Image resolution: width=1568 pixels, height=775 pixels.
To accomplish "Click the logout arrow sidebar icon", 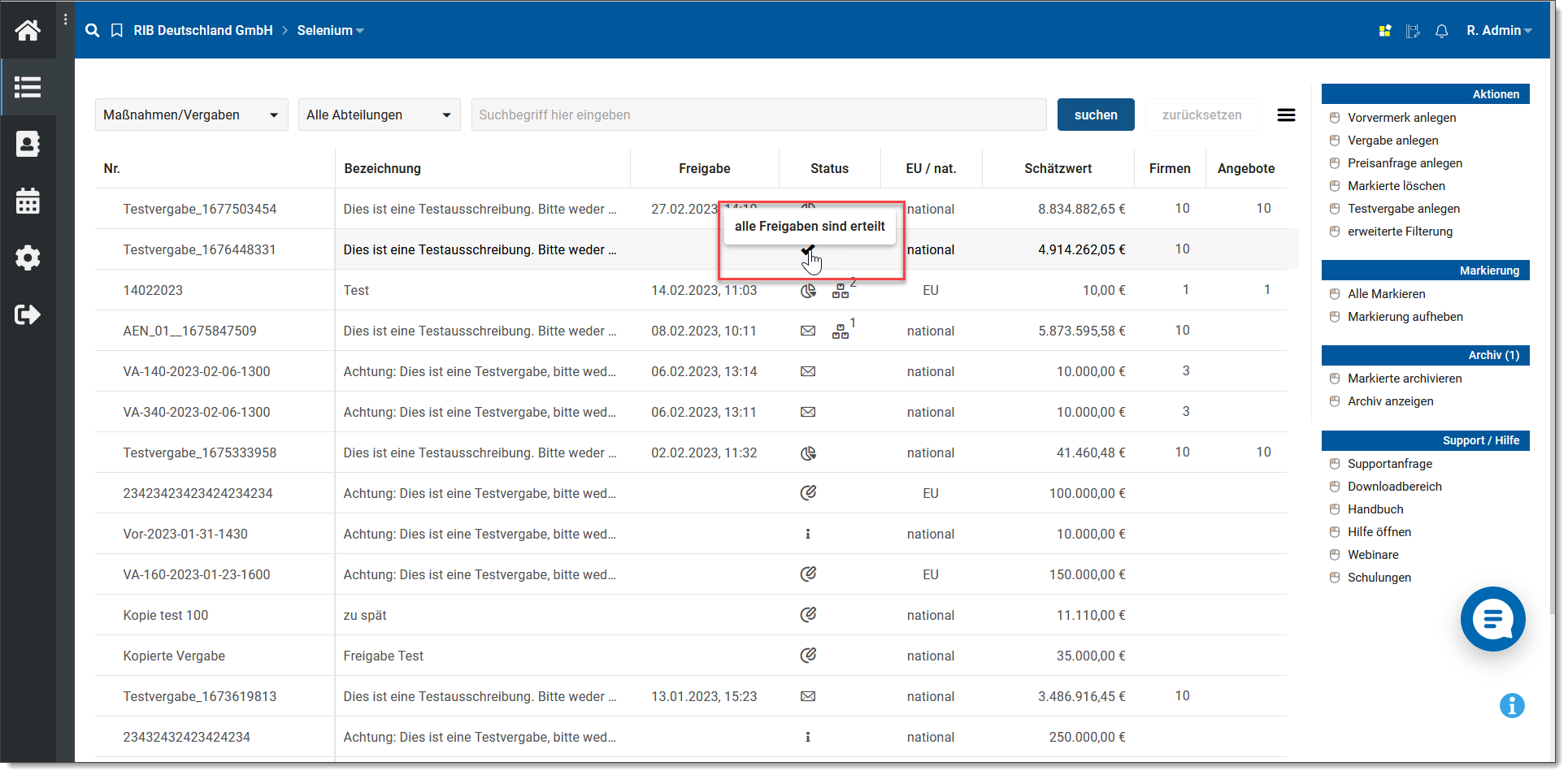I will coord(28,314).
